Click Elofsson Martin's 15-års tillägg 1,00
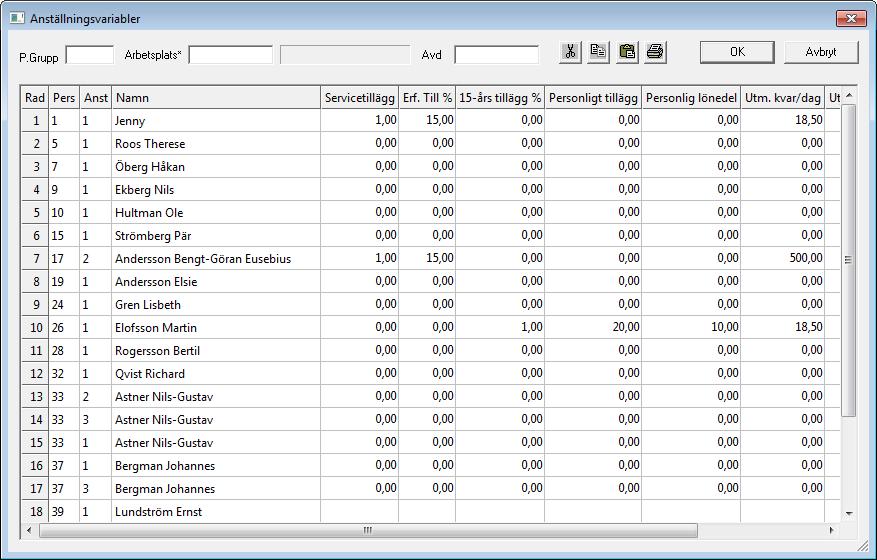Screen dimensions: 877x560 click(x=500, y=327)
